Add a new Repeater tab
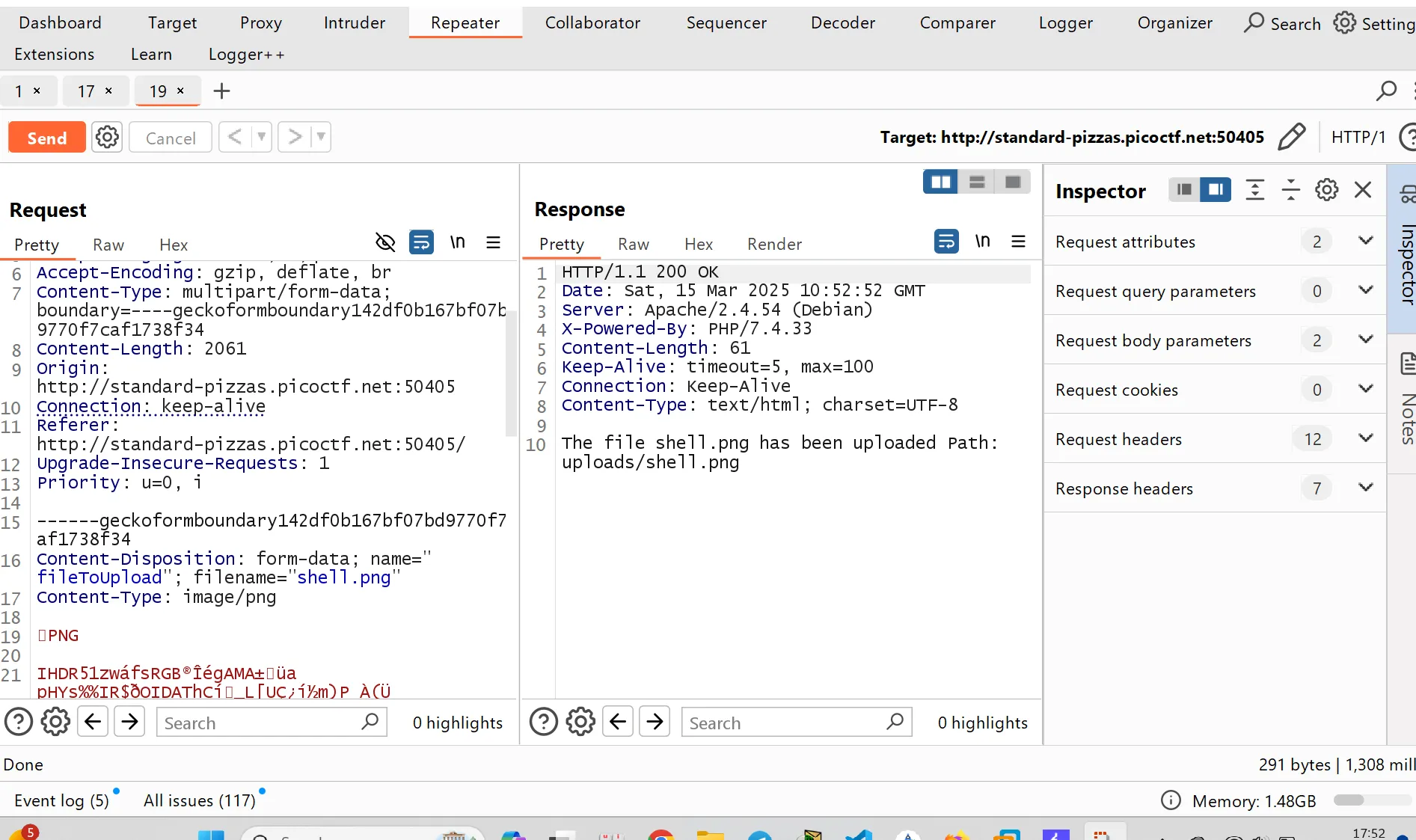Screen dimensions: 1416x840 [x=221, y=91]
